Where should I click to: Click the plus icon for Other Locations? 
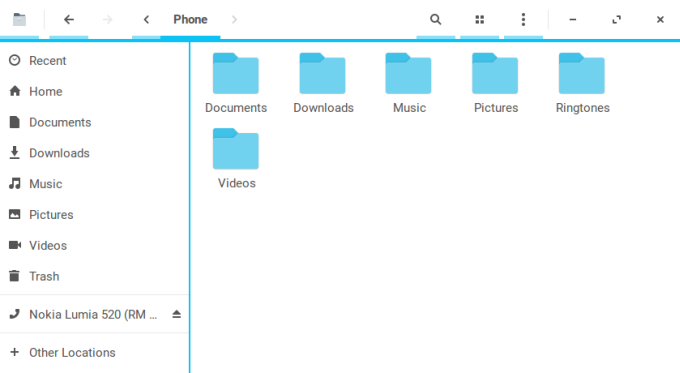tap(15, 352)
